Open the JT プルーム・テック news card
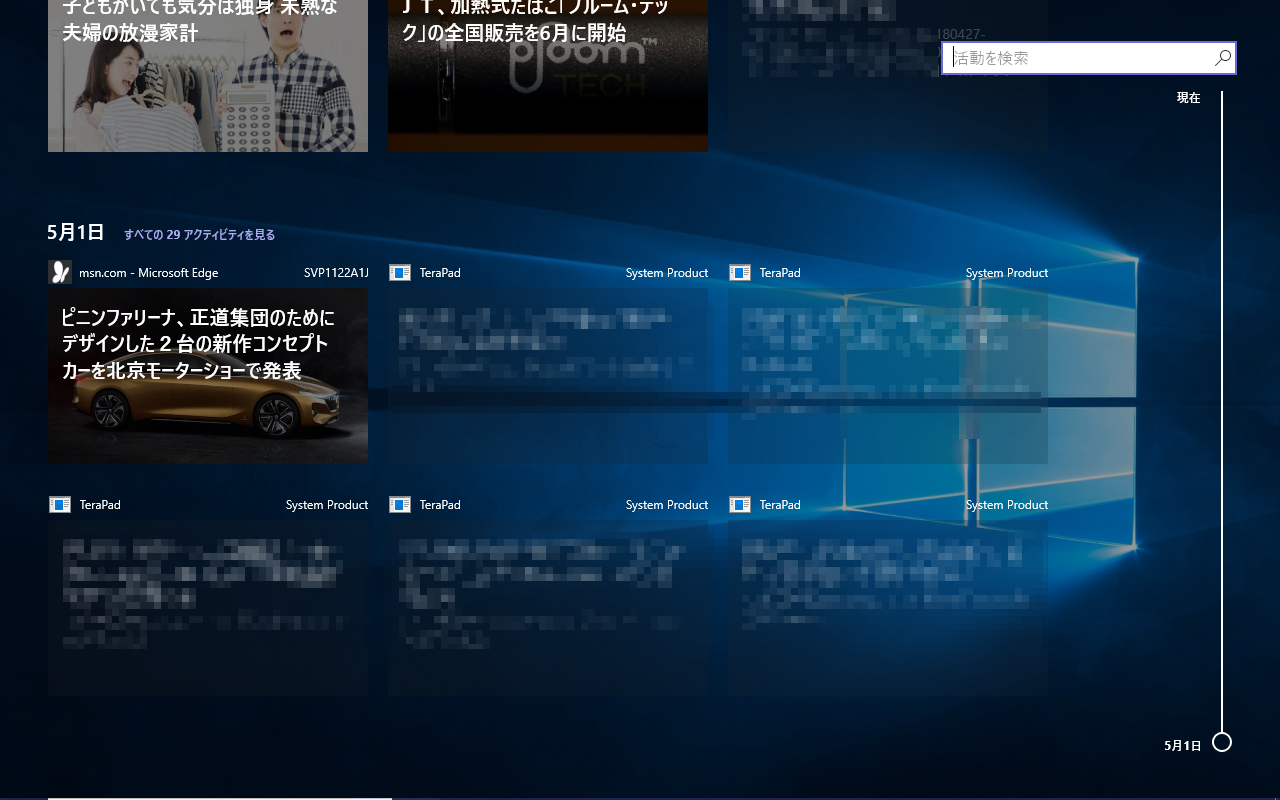Image resolution: width=1280 pixels, height=800 pixels. pyautogui.click(x=548, y=76)
